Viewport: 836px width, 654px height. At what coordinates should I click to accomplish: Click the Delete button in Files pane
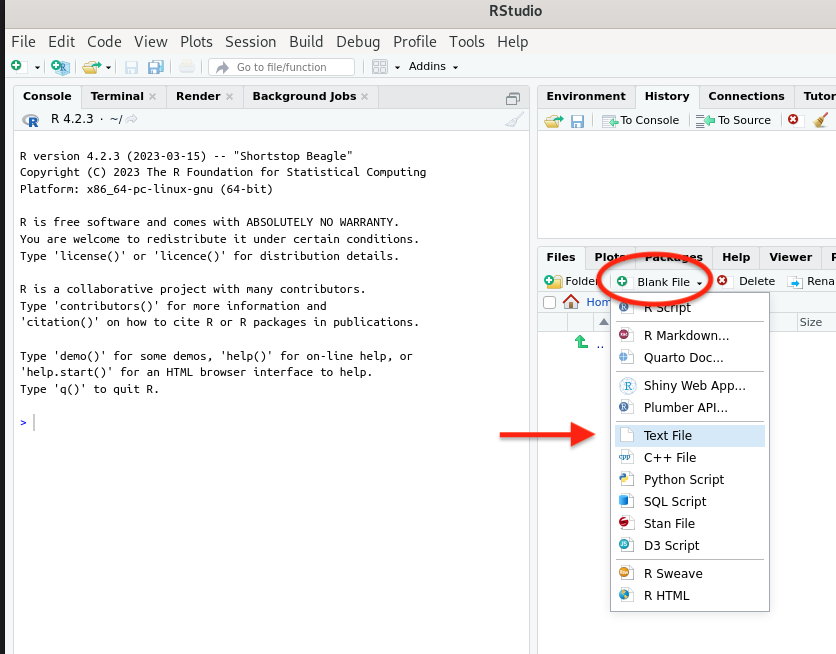[746, 281]
